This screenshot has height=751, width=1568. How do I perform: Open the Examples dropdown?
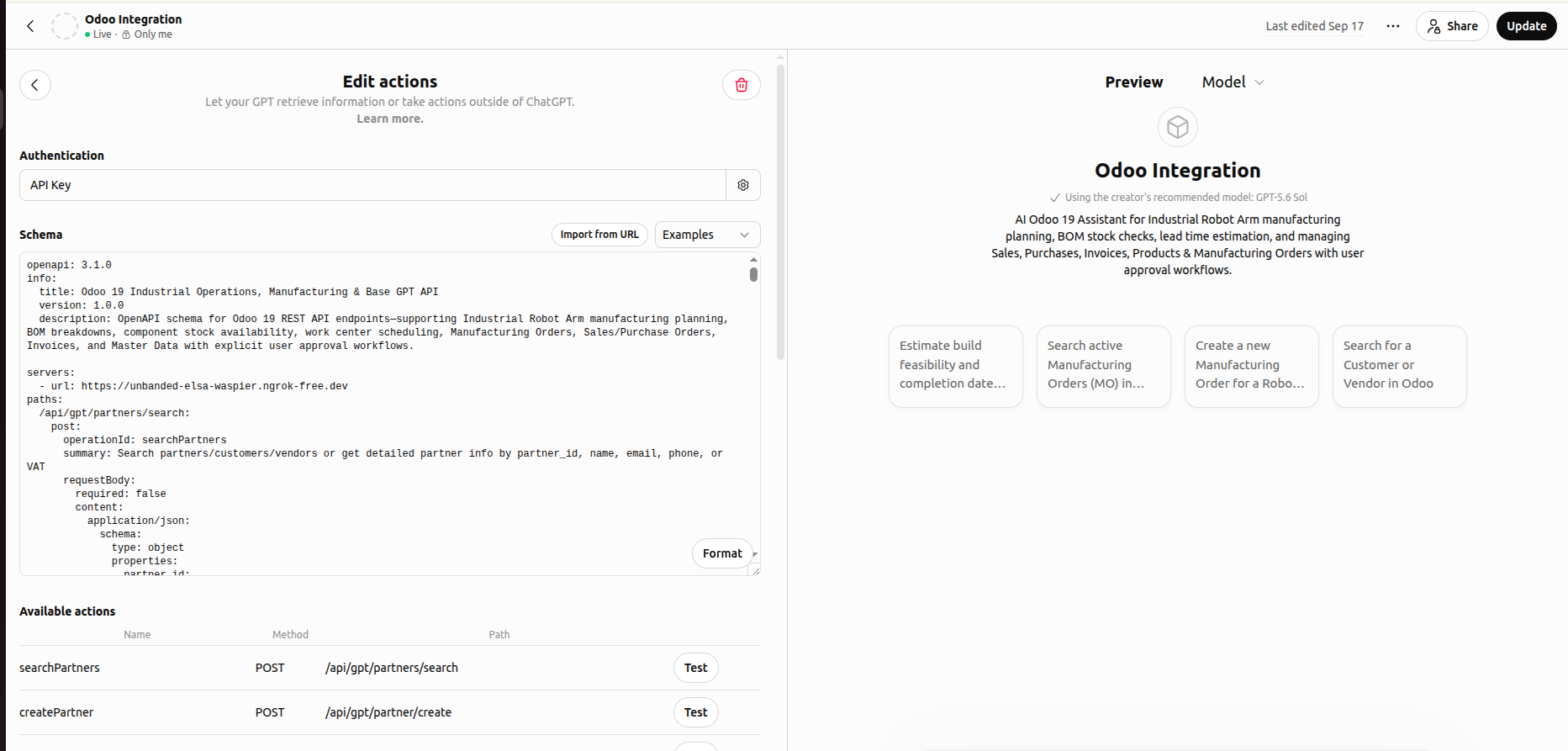tap(707, 235)
